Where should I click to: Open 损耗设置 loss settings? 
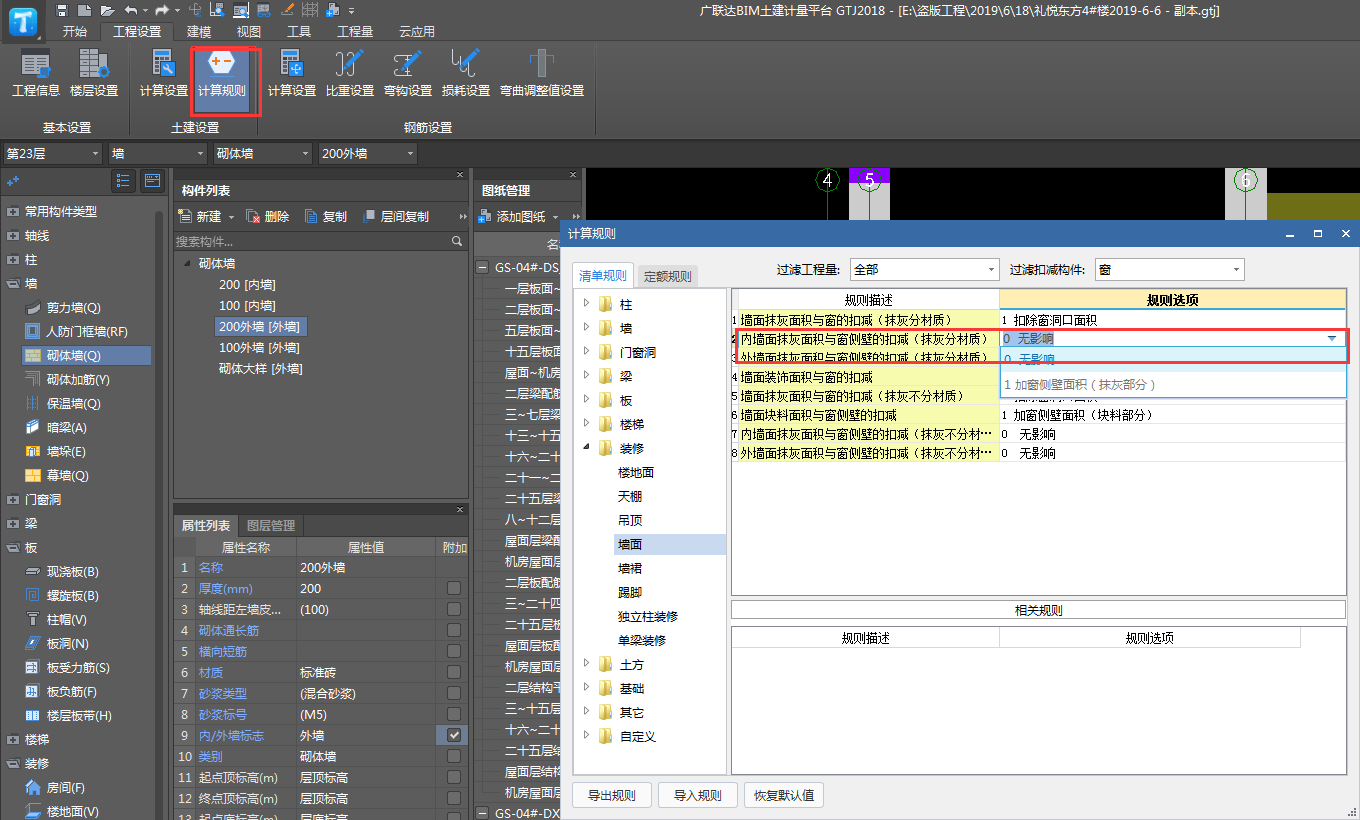click(x=466, y=74)
